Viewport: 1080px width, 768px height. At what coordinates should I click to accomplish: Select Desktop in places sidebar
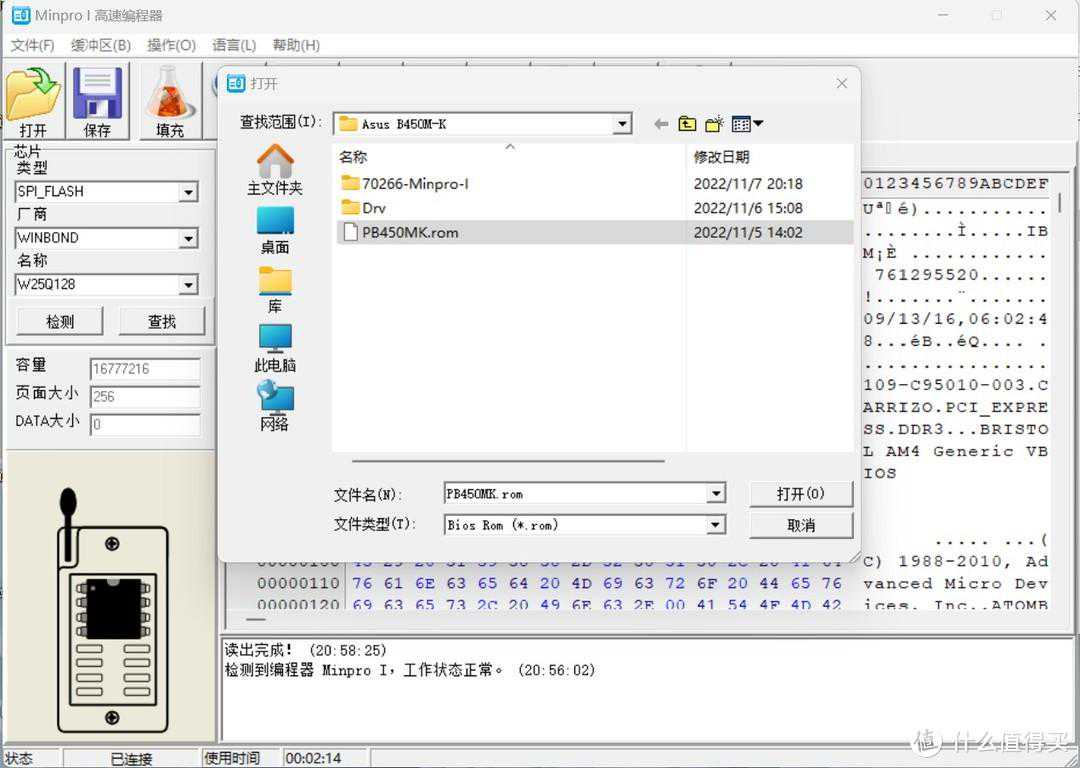click(275, 230)
